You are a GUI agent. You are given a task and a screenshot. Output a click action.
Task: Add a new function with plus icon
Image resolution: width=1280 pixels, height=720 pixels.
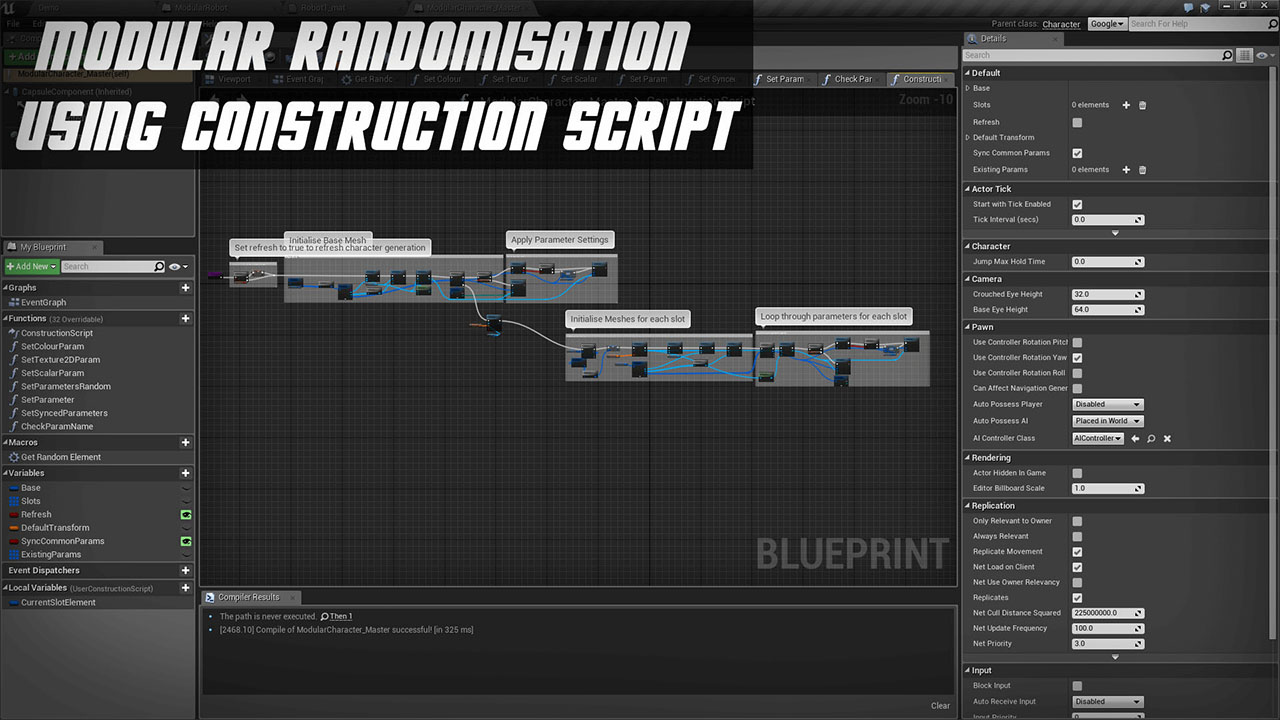click(185, 319)
